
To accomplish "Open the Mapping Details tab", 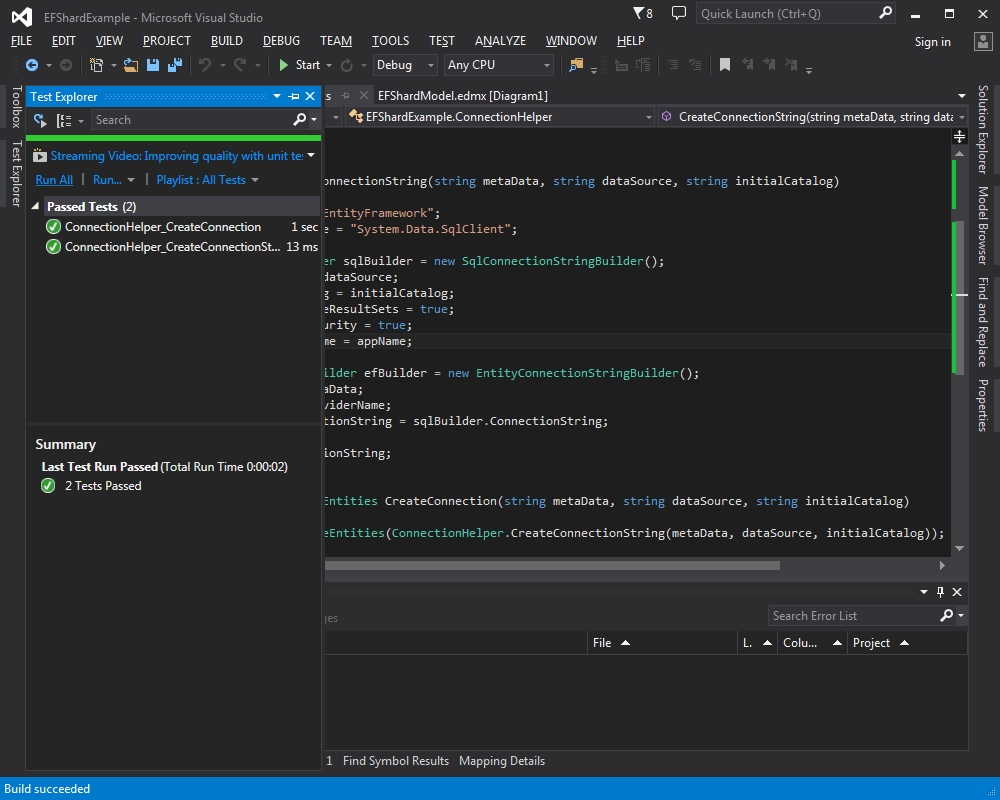I will point(502,760).
